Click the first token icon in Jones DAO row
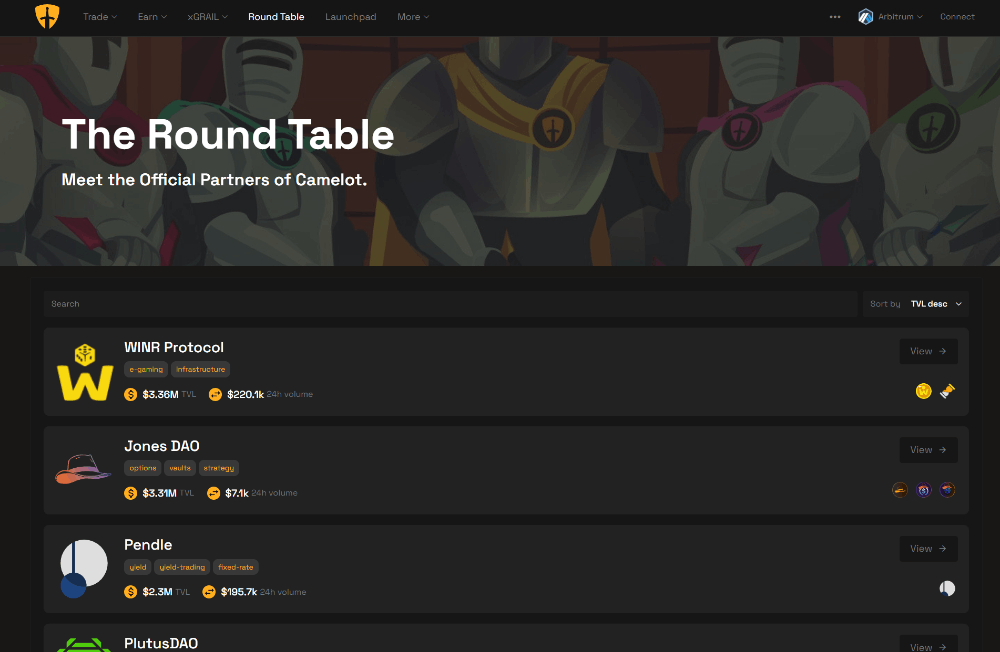1000x652 pixels. click(x=900, y=490)
